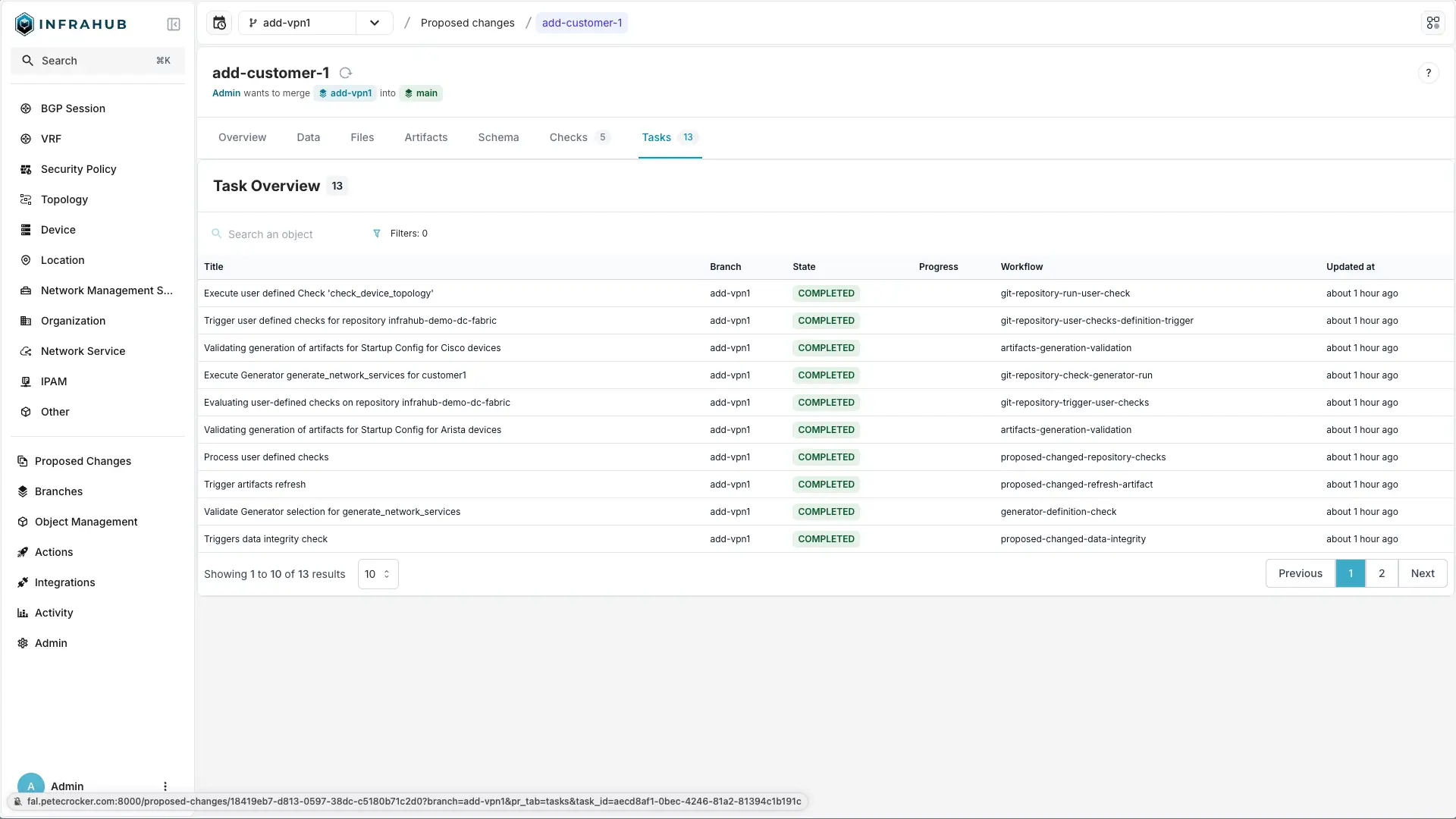Open task 'Triggers data integrity check'
Viewport: 1456px width, 819px height.
click(x=265, y=539)
